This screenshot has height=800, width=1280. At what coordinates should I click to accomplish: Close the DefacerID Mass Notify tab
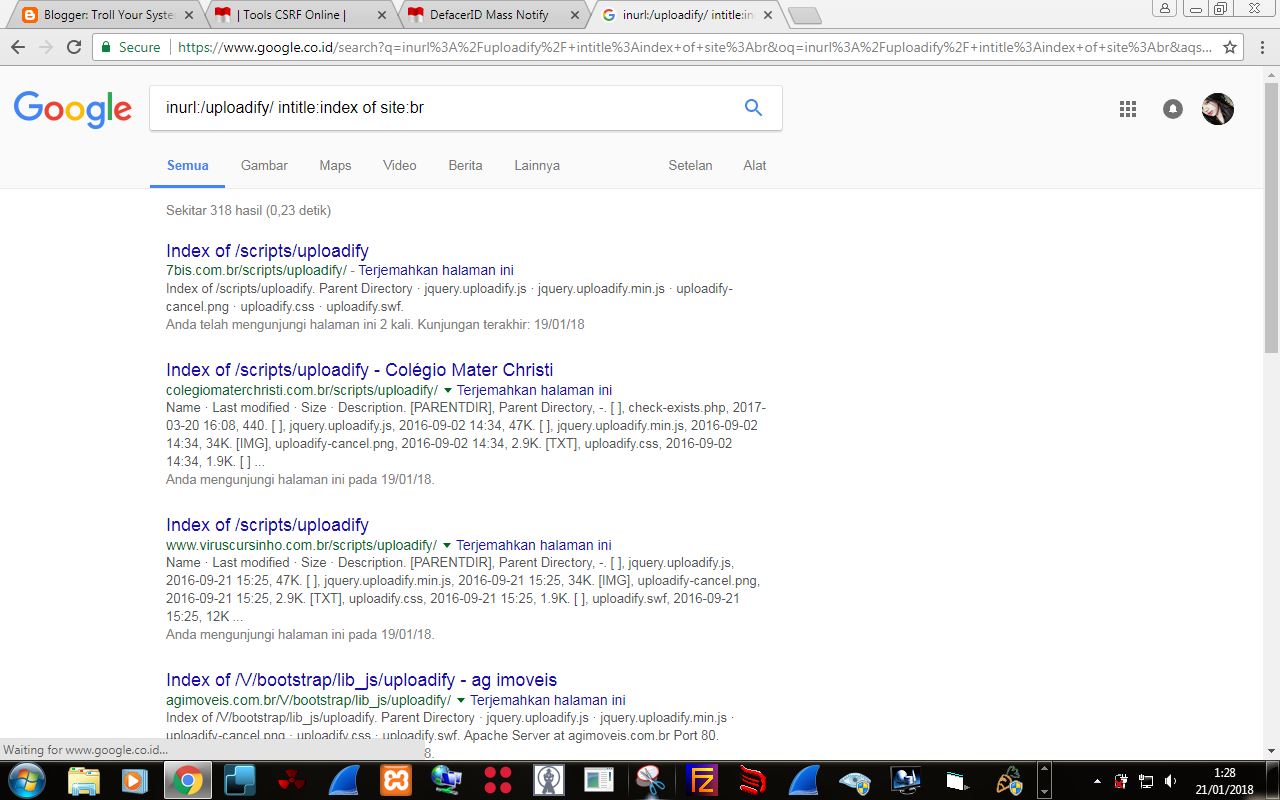coord(573,15)
